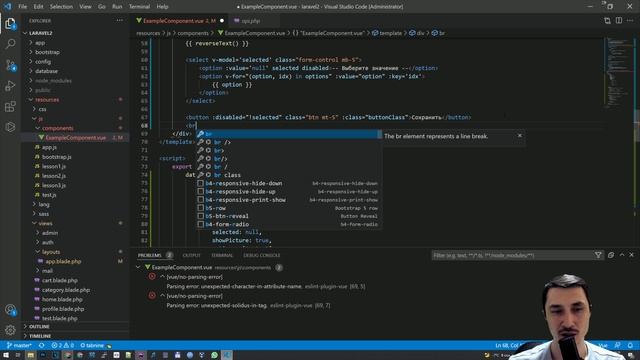Click the open changes icon in the editor toolbar
Image resolution: width=640 pixels, height=360 pixels.
click(607, 20)
